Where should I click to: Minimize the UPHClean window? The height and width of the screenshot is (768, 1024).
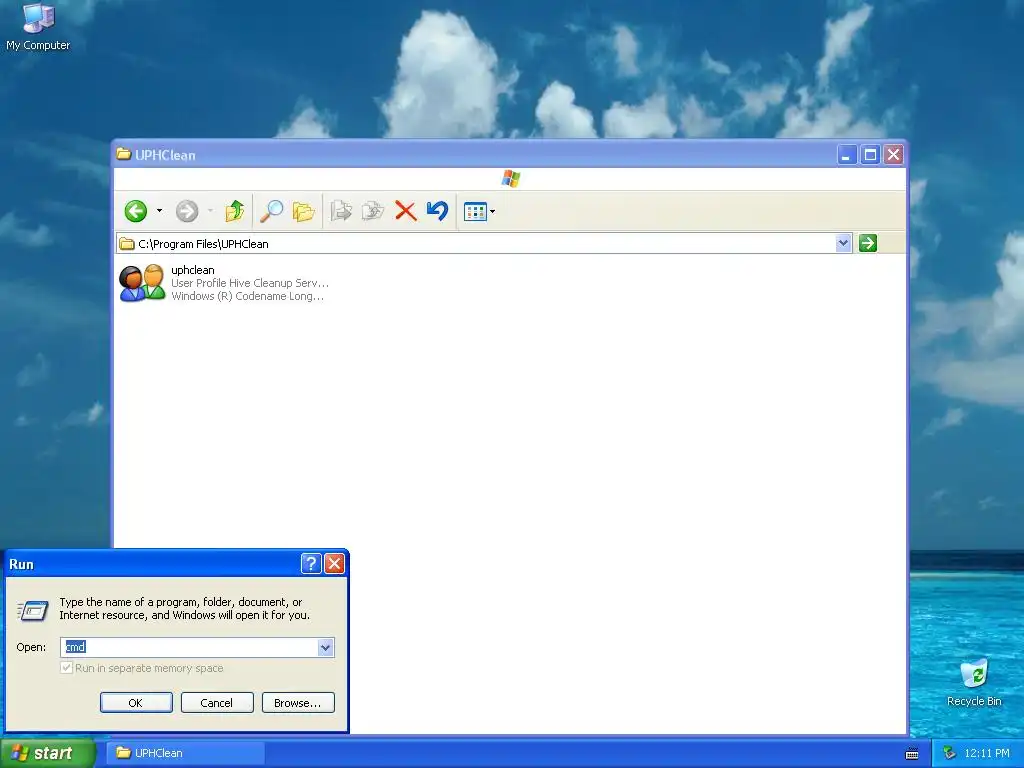[846, 155]
